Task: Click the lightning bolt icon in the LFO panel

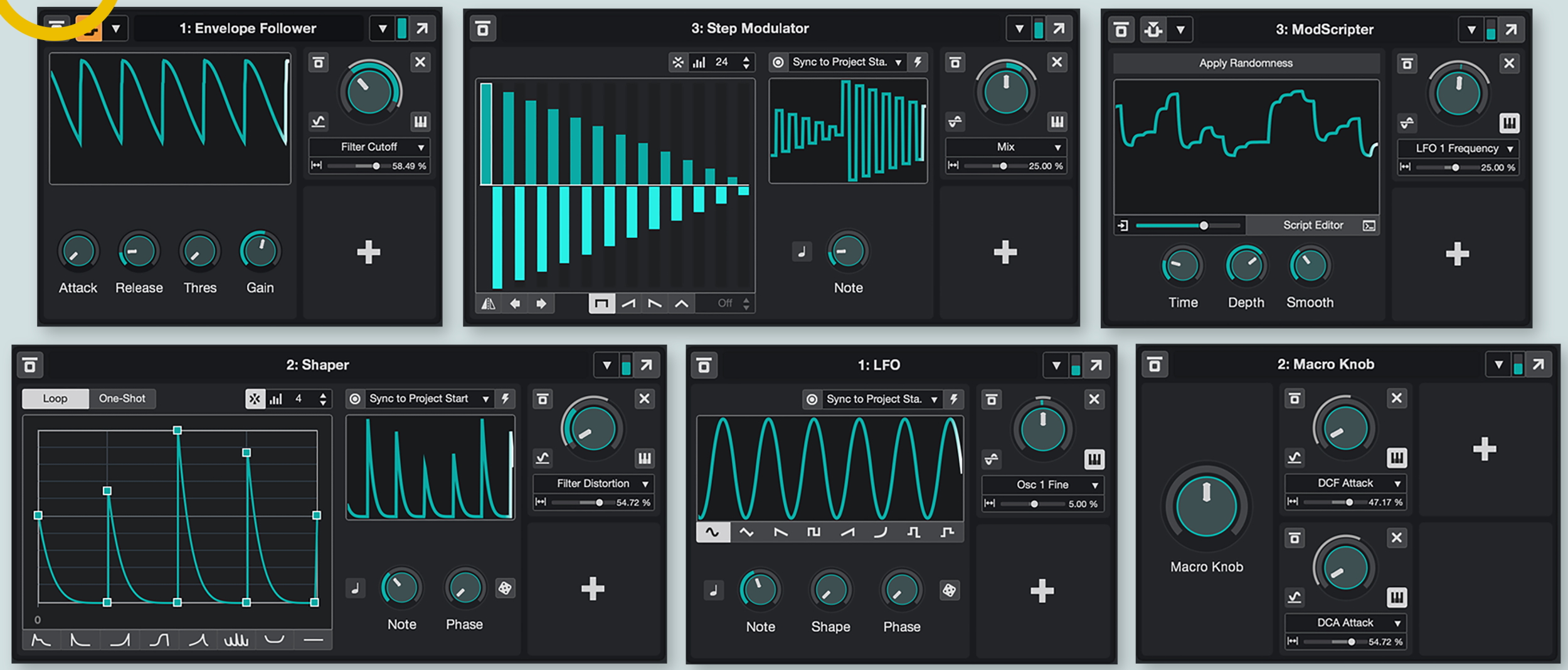Action: [x=953, y=399]
